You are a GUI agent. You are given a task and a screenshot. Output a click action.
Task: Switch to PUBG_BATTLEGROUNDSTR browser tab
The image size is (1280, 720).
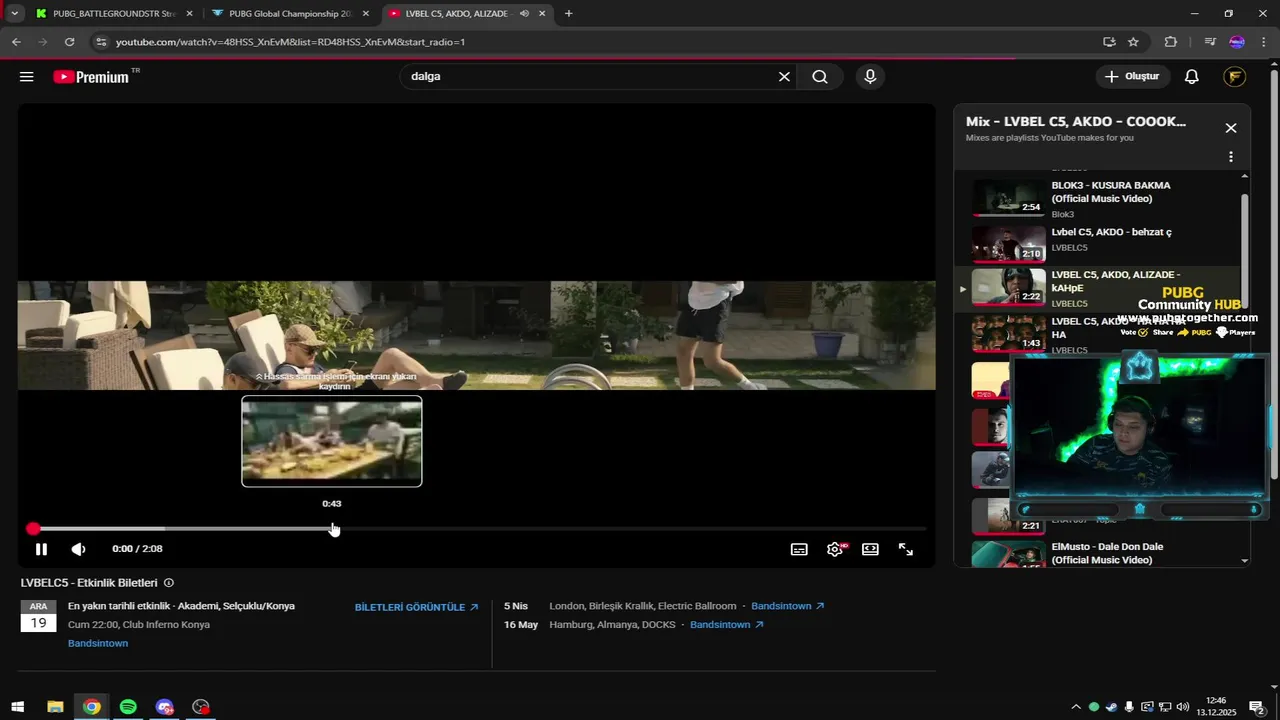pyautogui.click(x=114, y=14)
